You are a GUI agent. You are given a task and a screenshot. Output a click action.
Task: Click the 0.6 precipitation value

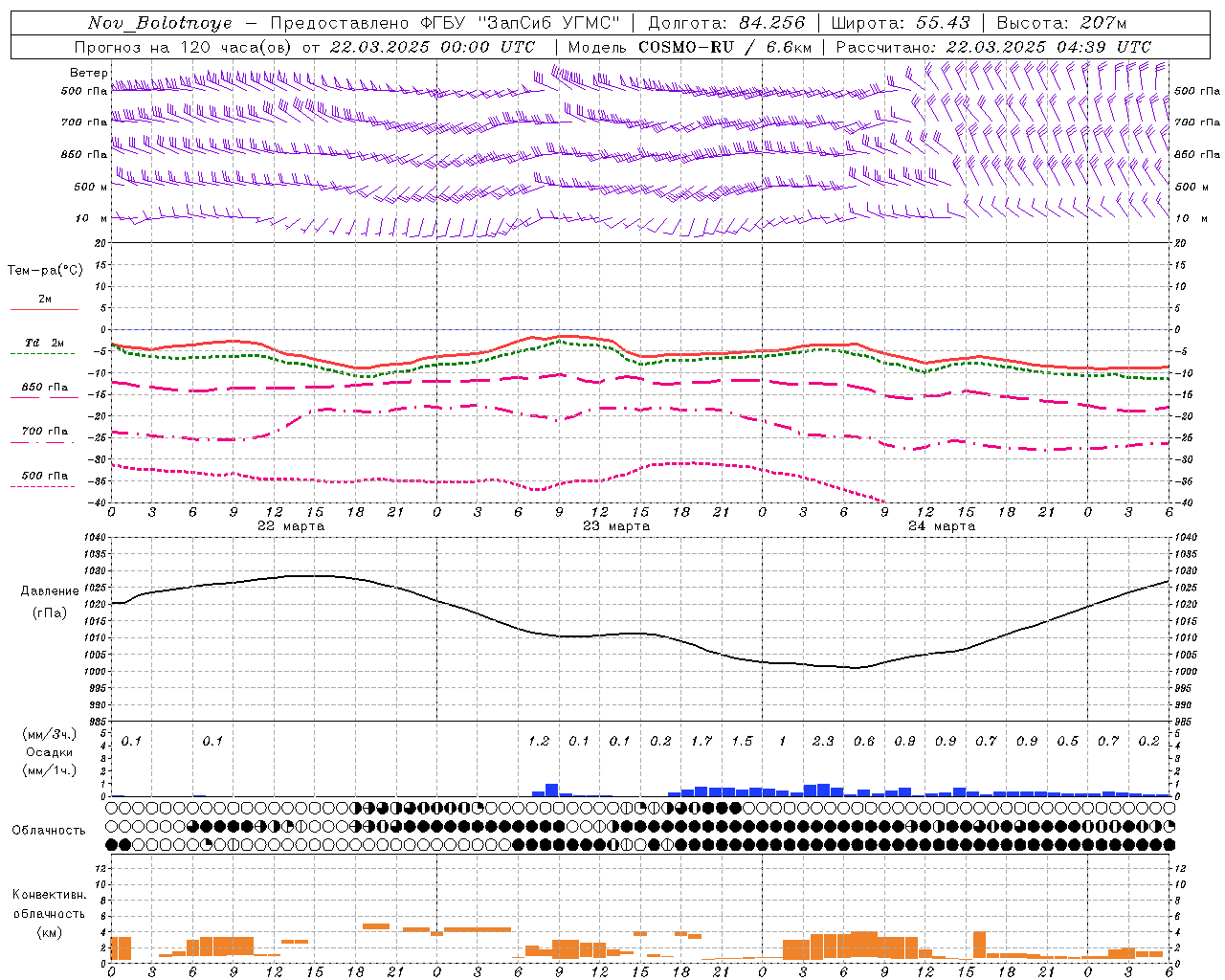tap(864, 742)
